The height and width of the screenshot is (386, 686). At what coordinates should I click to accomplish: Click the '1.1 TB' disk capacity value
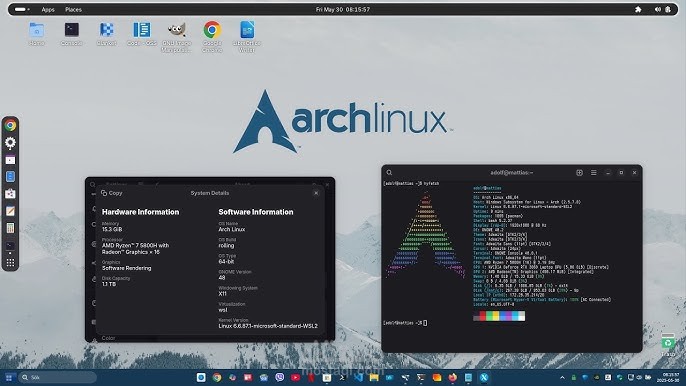coord(109,284)
